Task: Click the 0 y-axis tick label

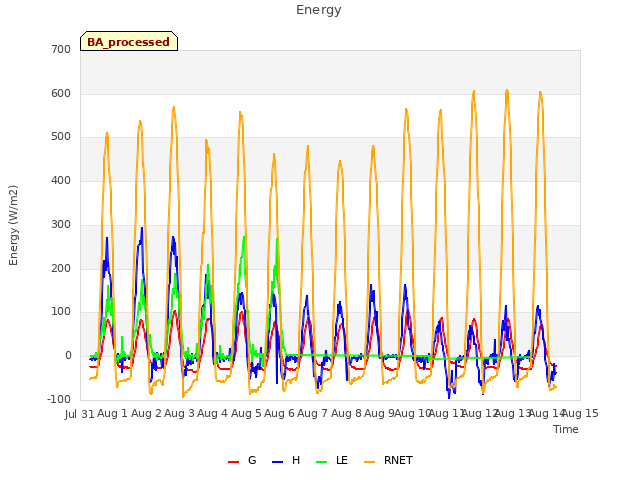Action: pos(68,356)
